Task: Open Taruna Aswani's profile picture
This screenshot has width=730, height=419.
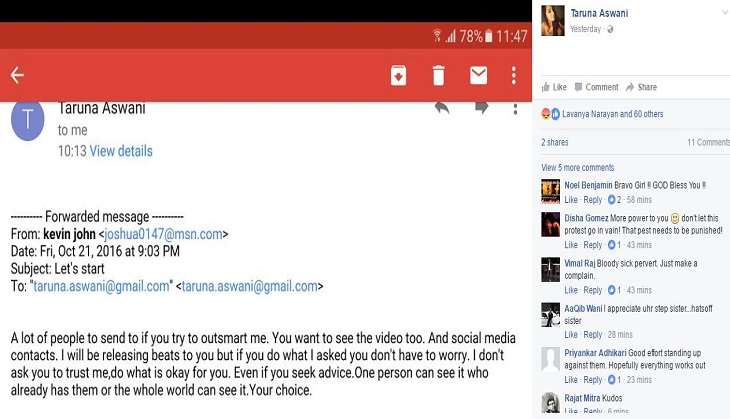Action: pyautogui.click(x=553, y=20)
